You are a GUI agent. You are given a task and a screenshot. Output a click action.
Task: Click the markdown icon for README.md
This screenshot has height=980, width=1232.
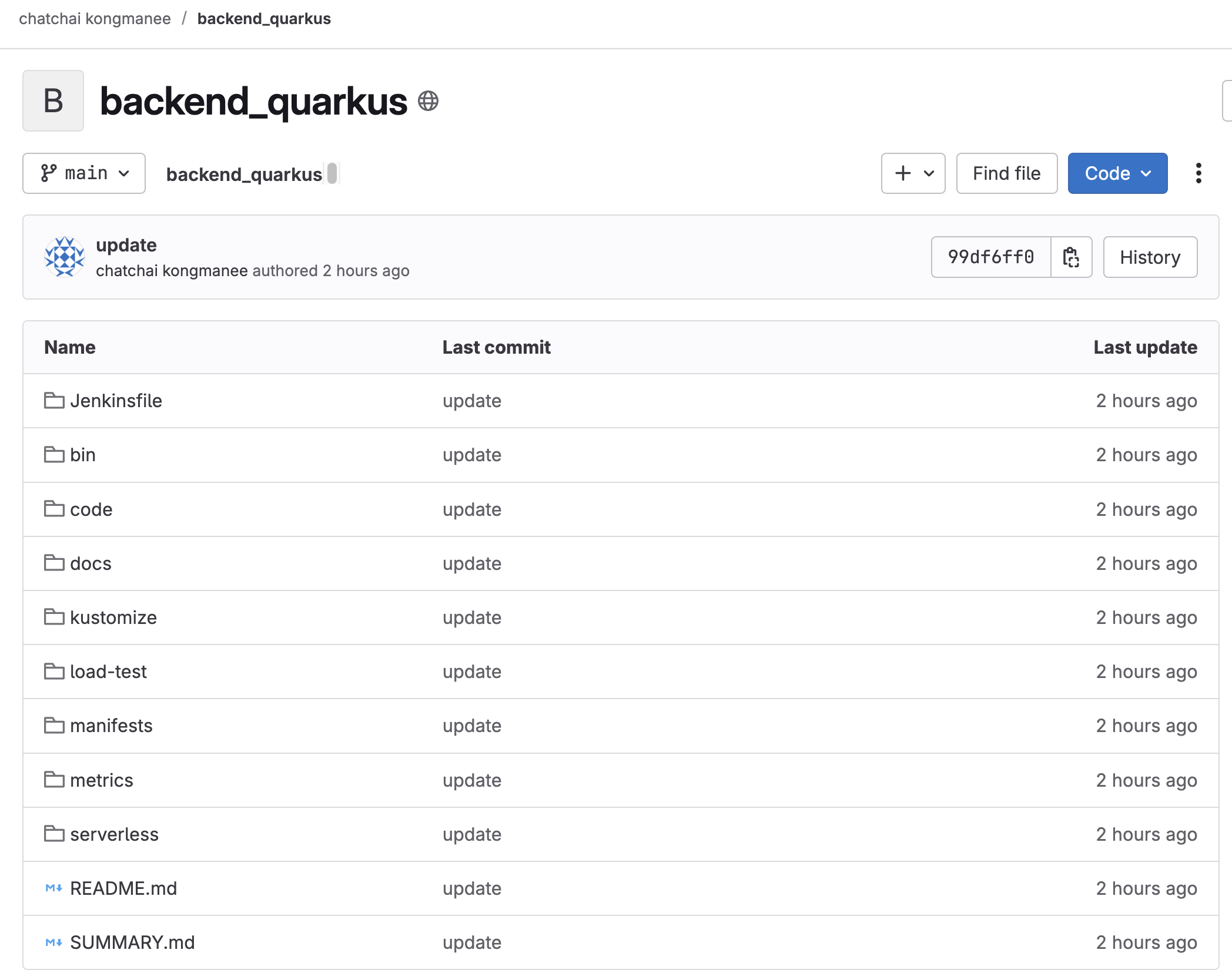(x=54, y=888)
